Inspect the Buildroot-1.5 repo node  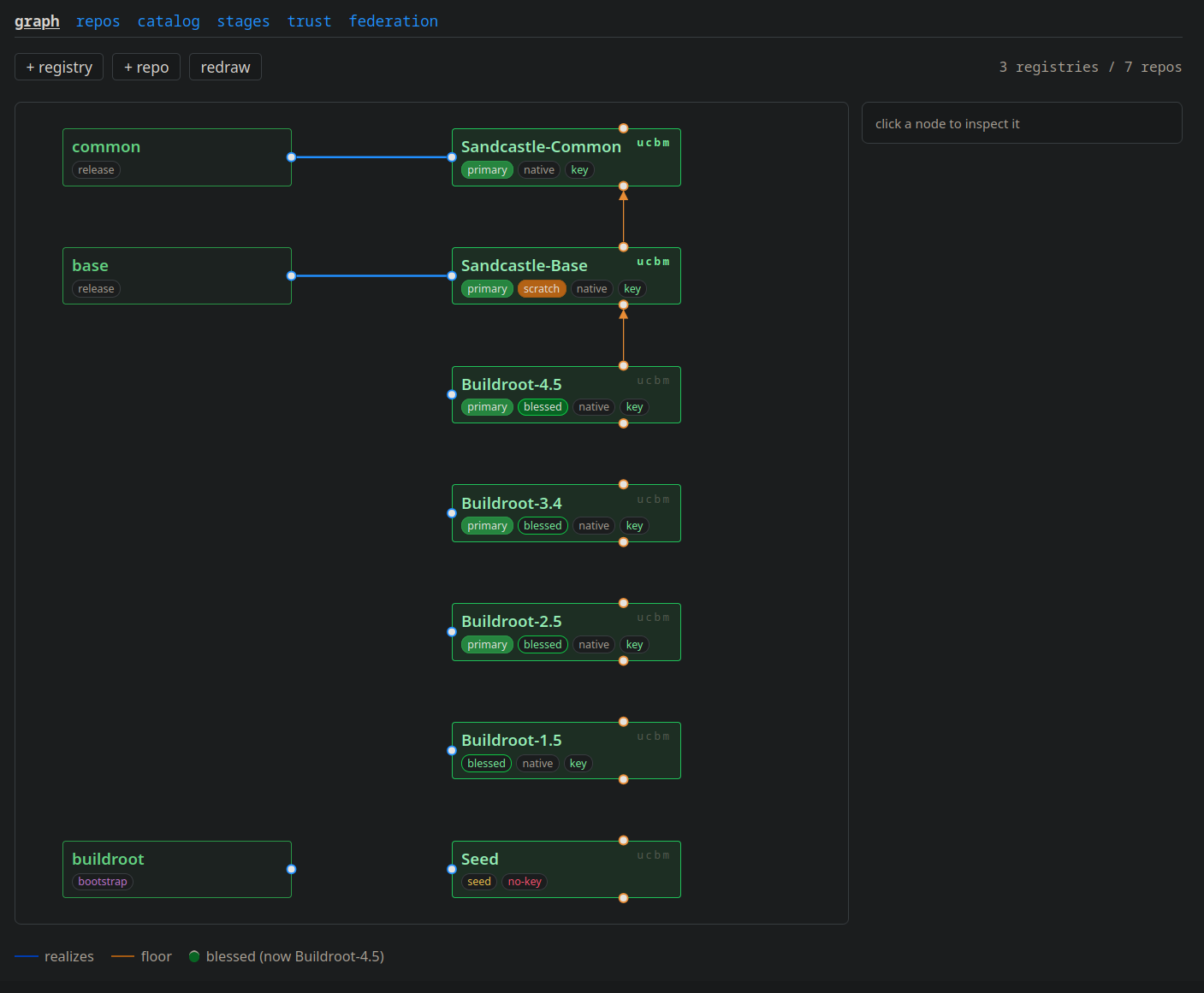(566, 751)
